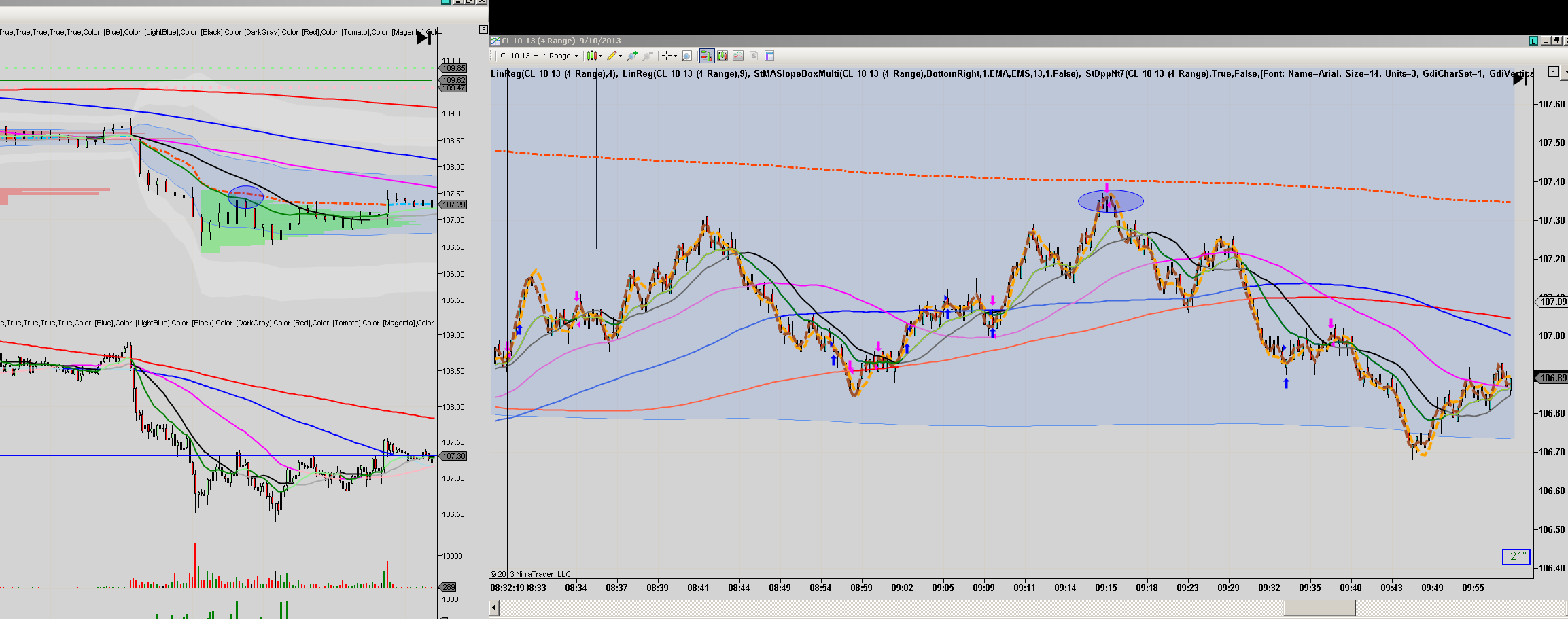Click the F button on the left chart
The height and width of the screenshot is (619, 1568).
click(x=483, y=29)
